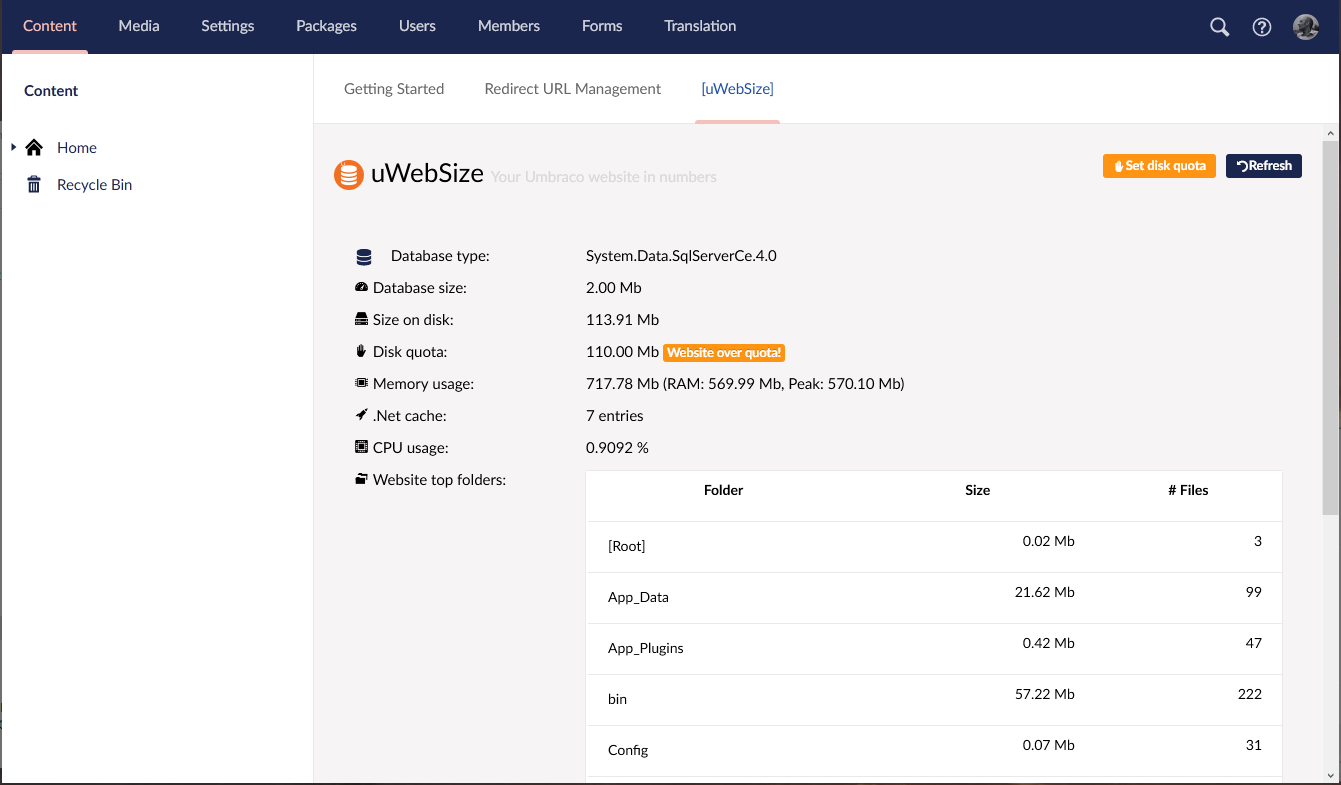Click the Website top folders folder icon
The height and width of the screenshot is (785, 1341).
click(x=362, y=480)
